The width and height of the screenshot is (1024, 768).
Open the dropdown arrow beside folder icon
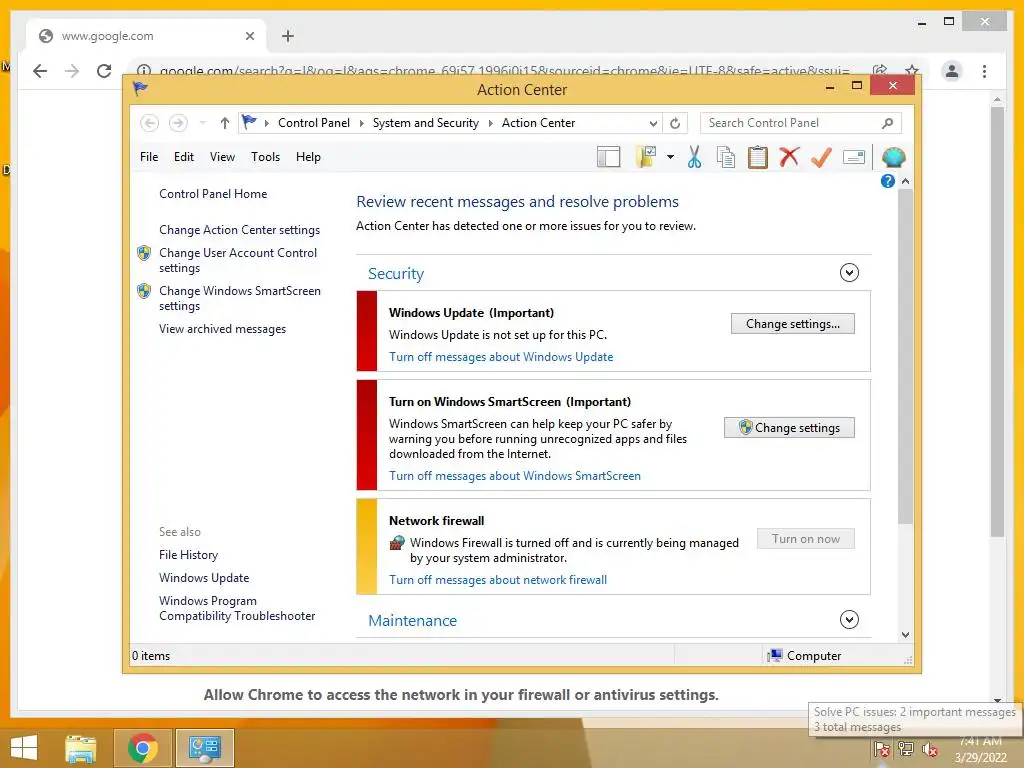click(x=670, y=157)
